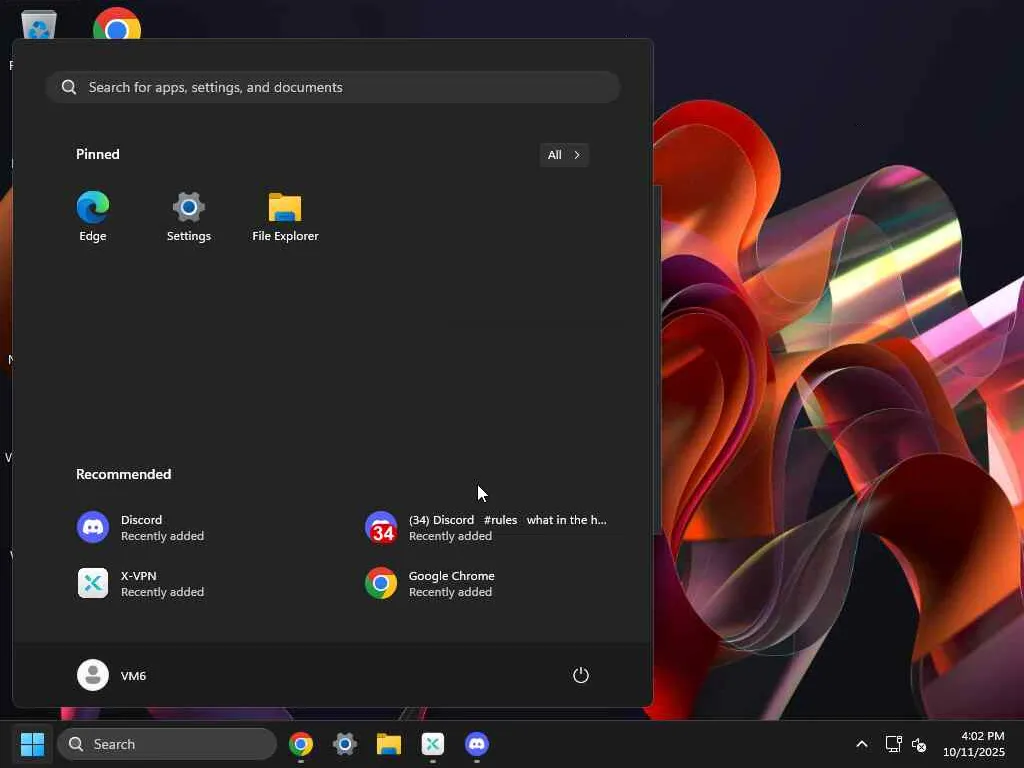This screenshot has width=1024, height=768.
Task: Open the power options button
Action: pyautogui.click(x=581, y=675)
